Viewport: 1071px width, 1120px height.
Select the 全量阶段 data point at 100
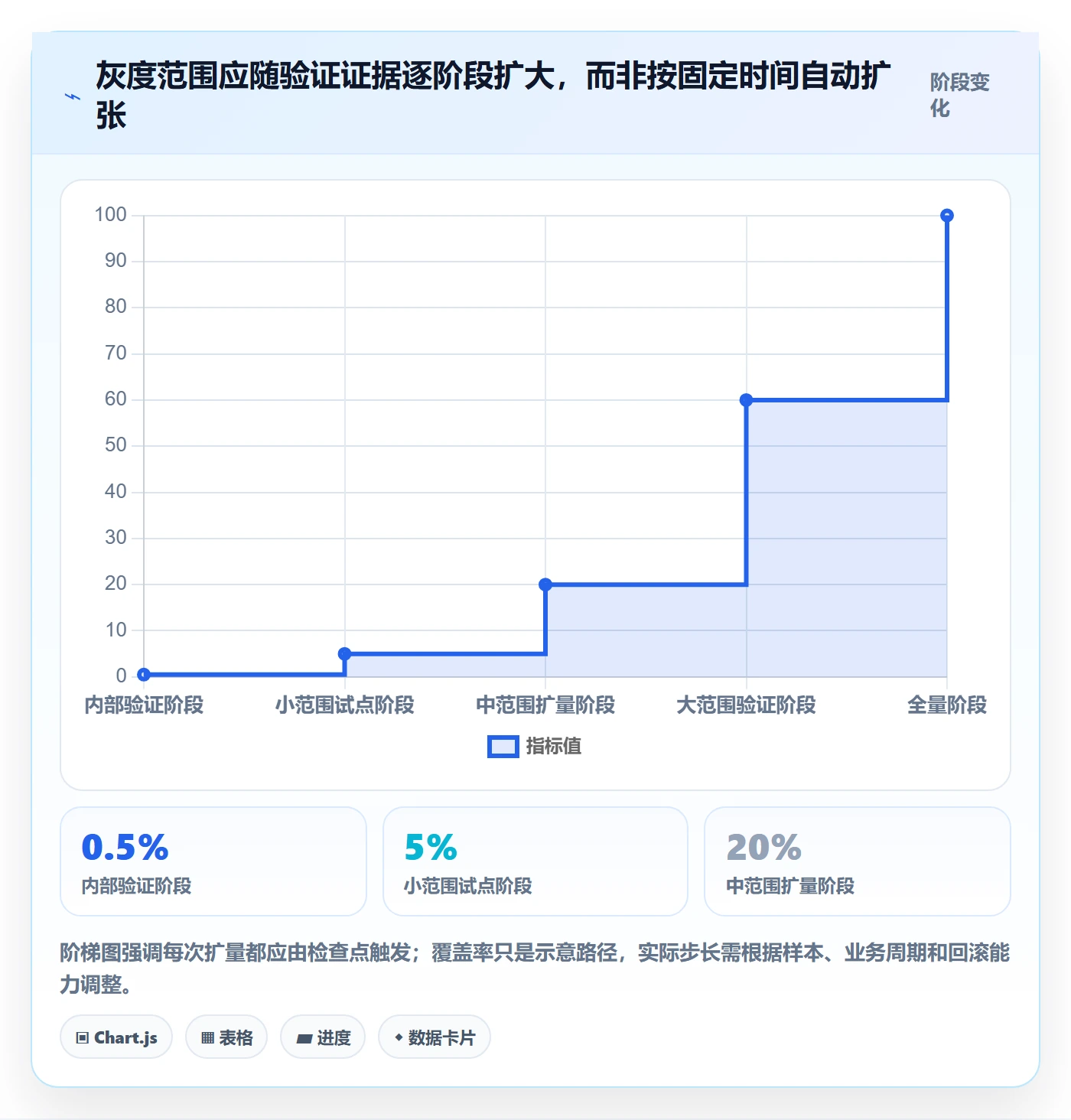tap(947, 215)
